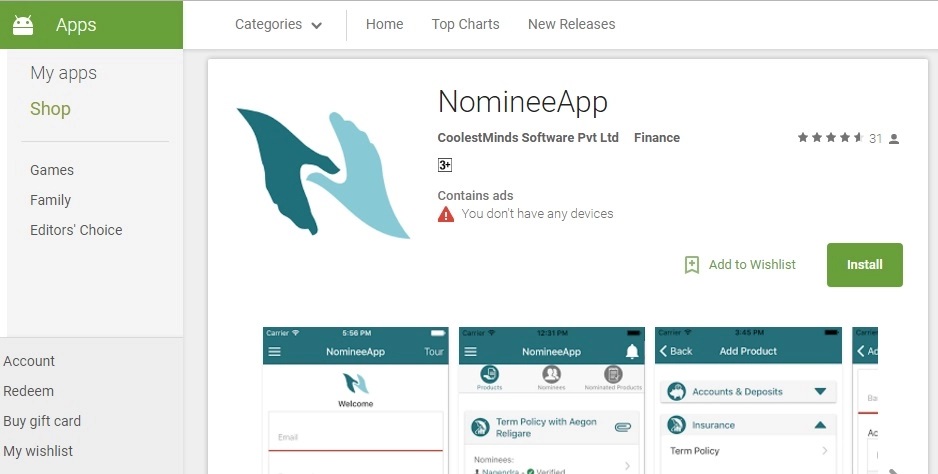Viewport: 938px width, 474px height.
Task: Open Games category in sidebar
Action: pos(52,170)
